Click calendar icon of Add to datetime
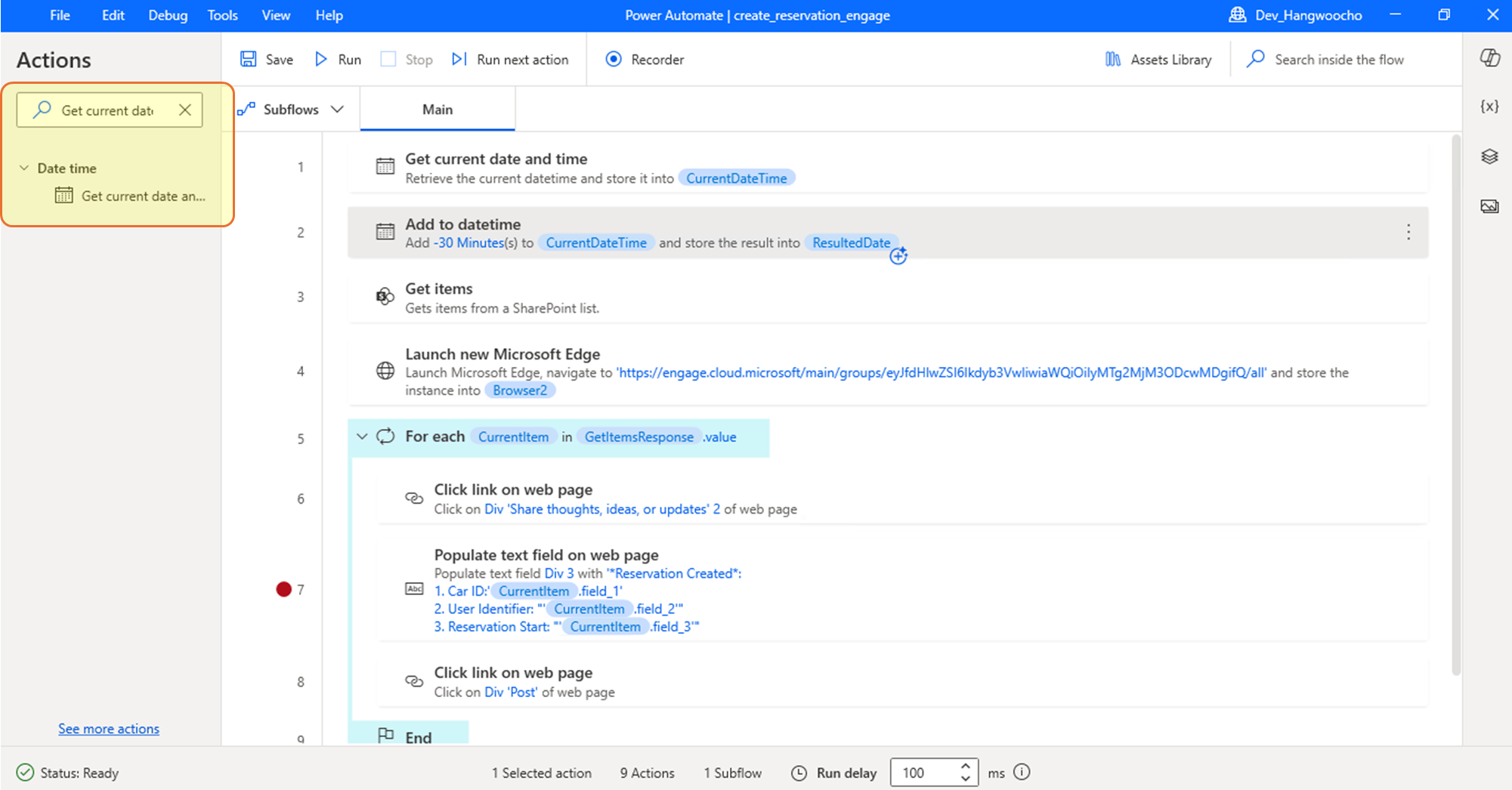This screenshot has height=790, width=1512. point(385,231)
